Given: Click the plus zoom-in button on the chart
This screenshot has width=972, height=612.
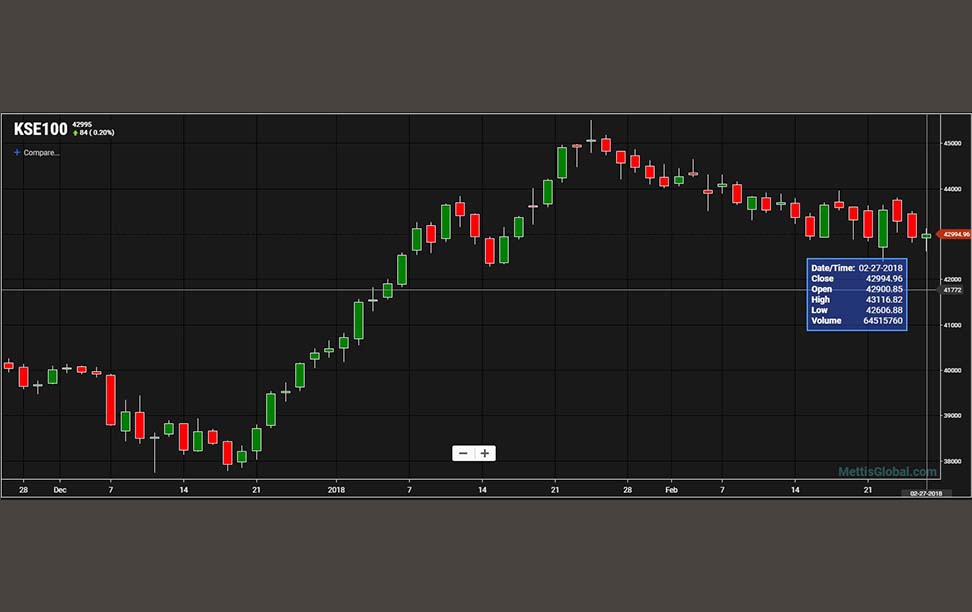Looking at the screenshot, I should pos(485,453).
